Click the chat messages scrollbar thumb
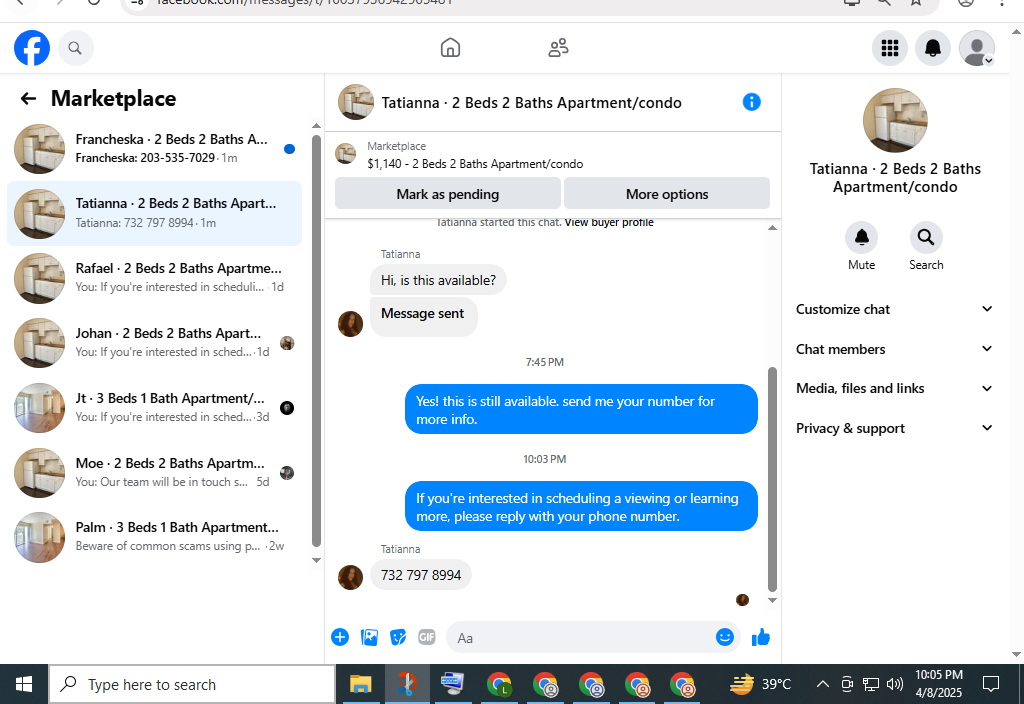Image resolution: width=1024 pixels, height=704 pixels. [x=772, y=479]
